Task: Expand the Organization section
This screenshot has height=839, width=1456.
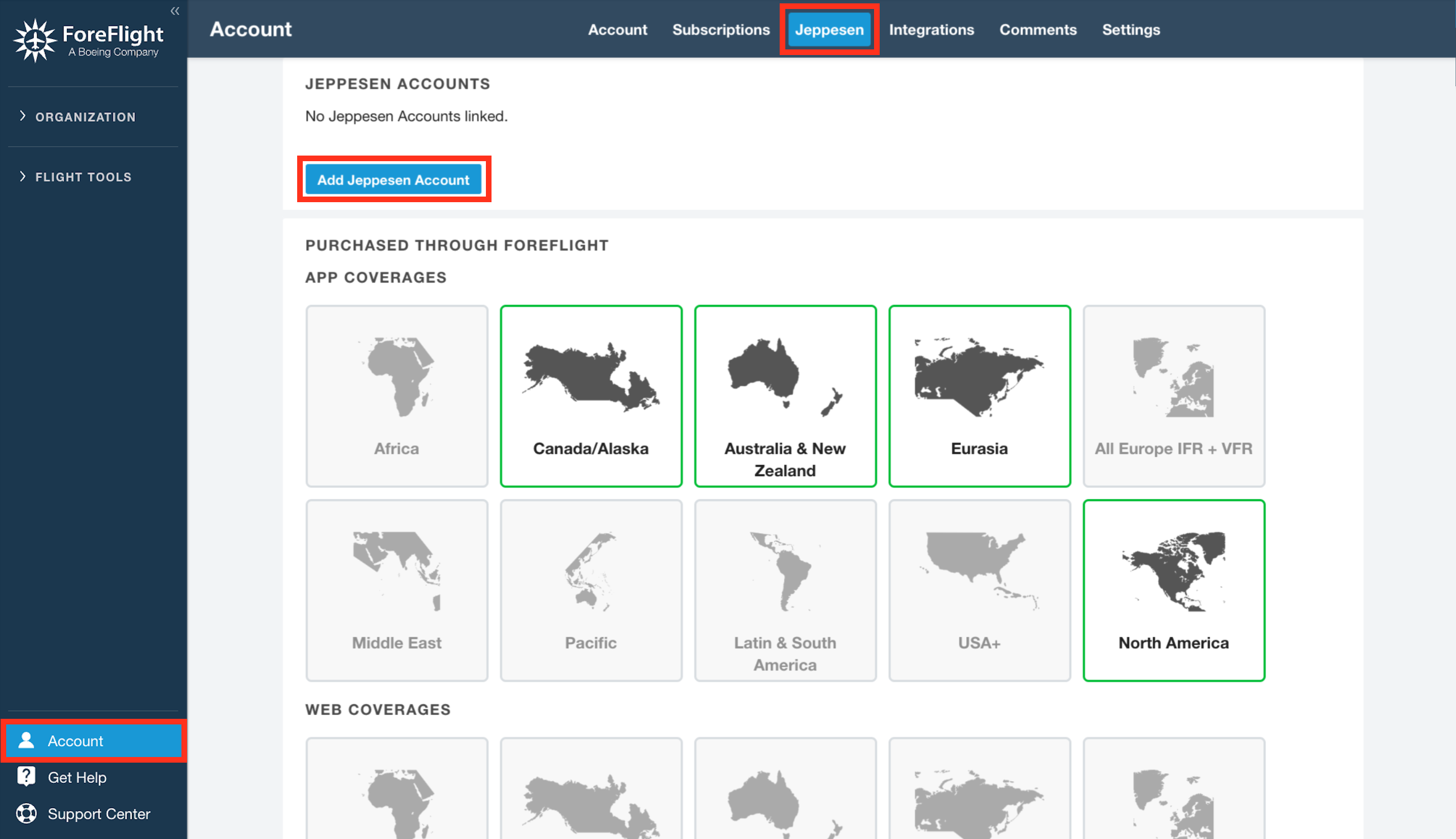Action: click(78, 117)
